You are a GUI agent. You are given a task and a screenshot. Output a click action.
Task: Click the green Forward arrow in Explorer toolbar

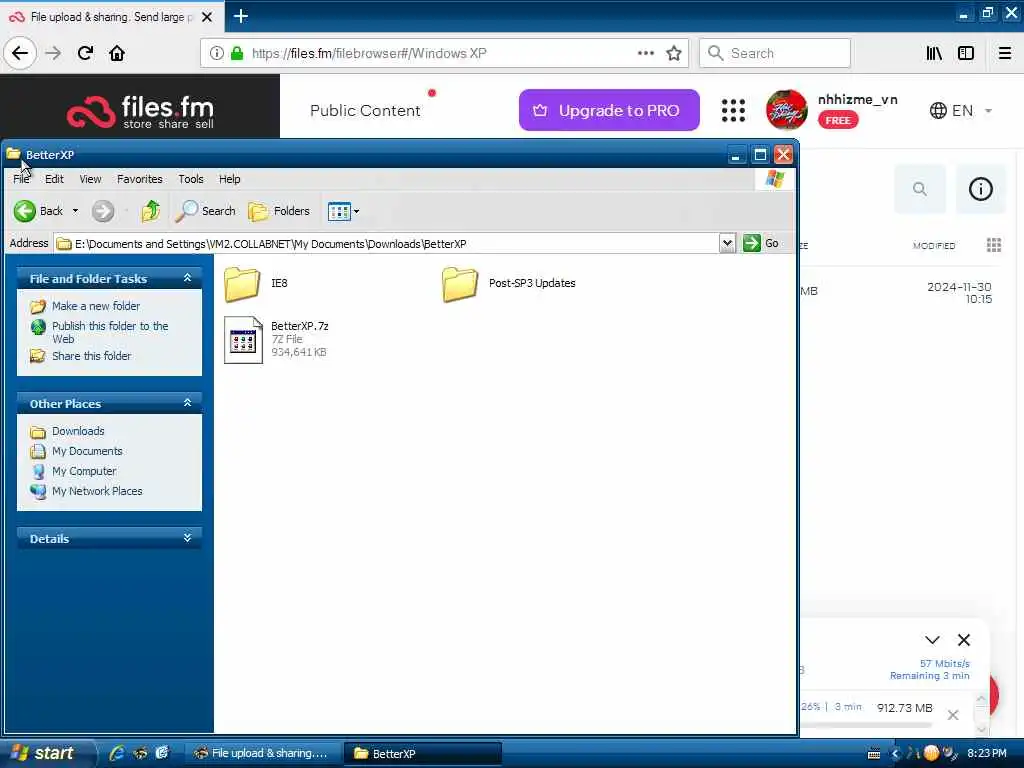(x=103, y=211)
